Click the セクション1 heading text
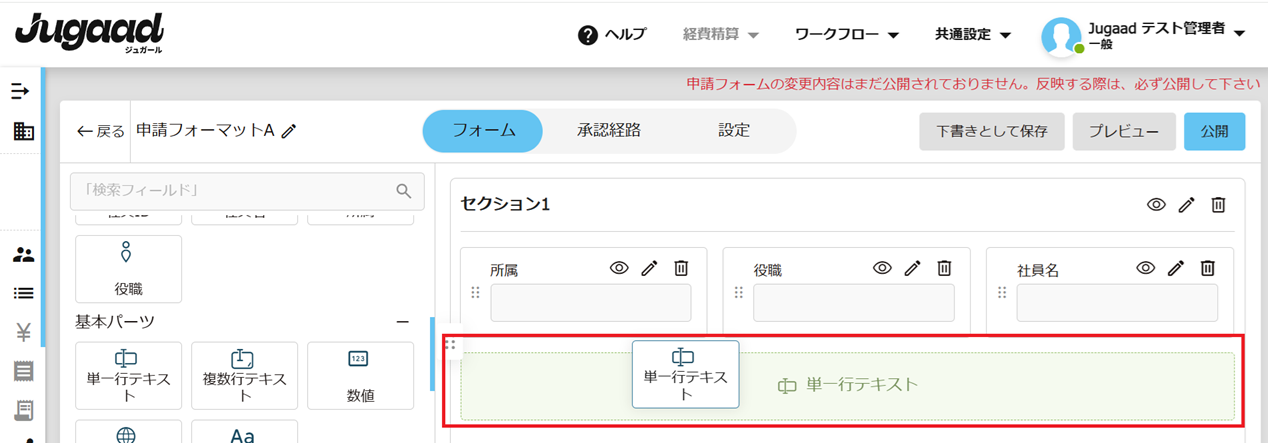The height and width of the screenshot is (445, 1269). point(505,204)
